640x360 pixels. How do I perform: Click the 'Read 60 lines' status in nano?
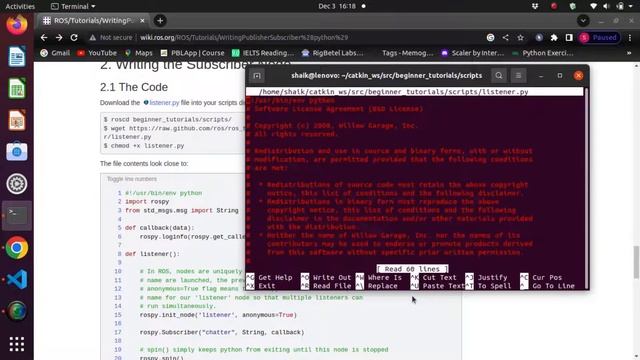click(x=413, y=269)
